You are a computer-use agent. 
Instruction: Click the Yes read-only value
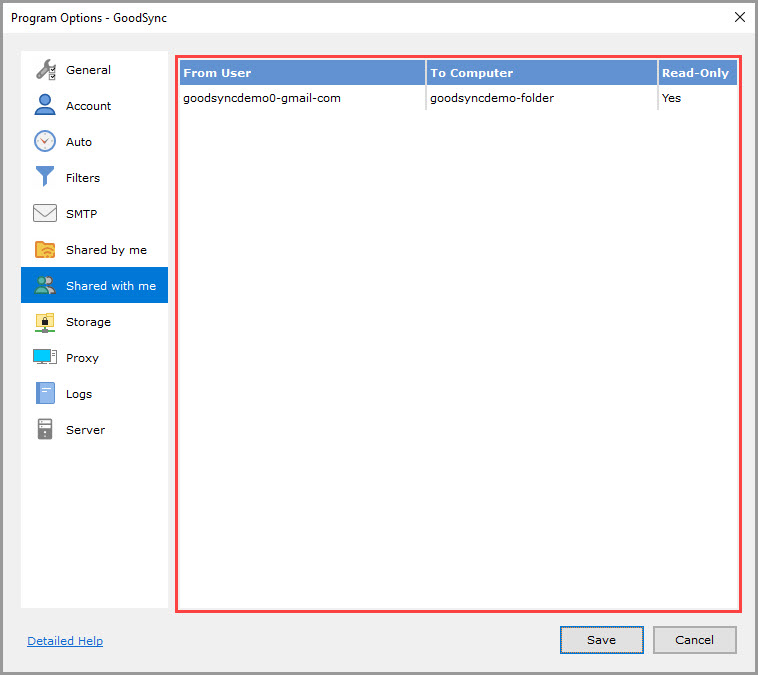[671, 98]
